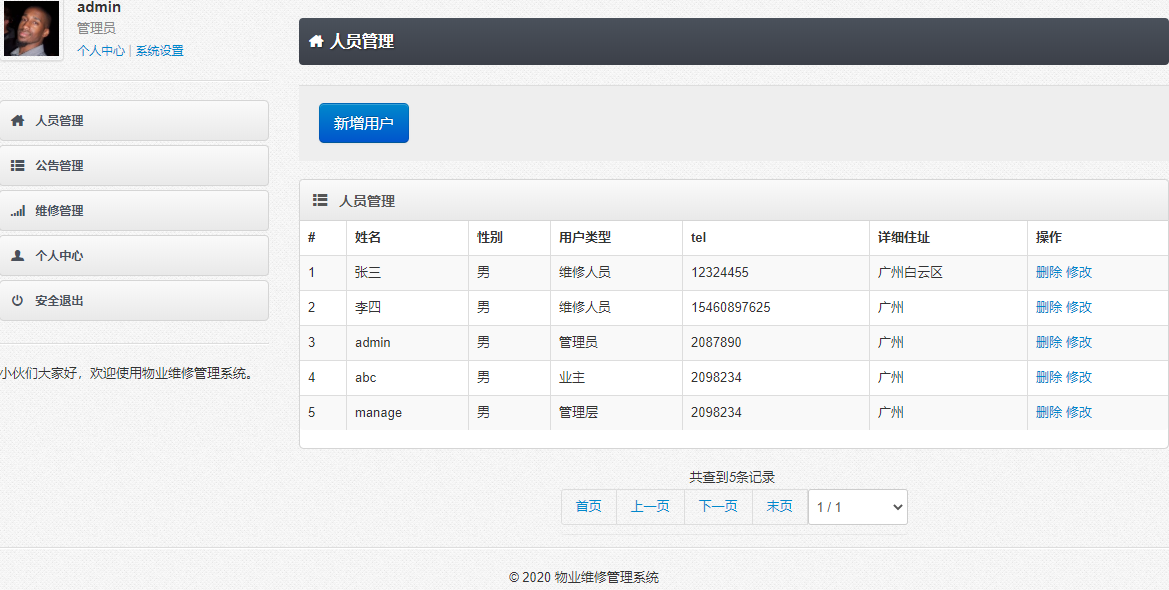1169x590 pixels.
Task: Click 删除 in the admin row
Action: click(x=1049, y=342)
